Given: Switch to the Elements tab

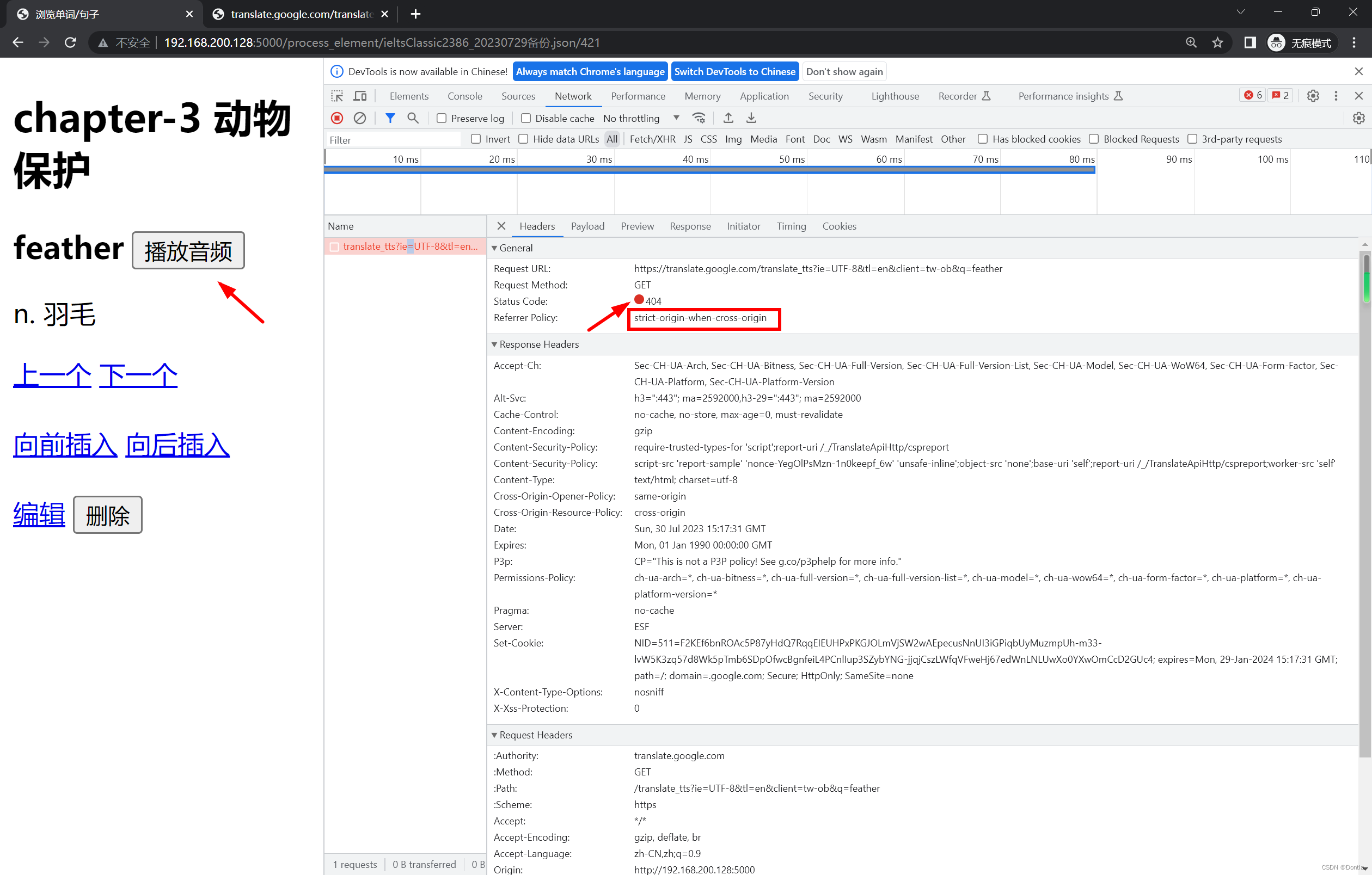Looking at the screenshot, I should pos(409,96).
